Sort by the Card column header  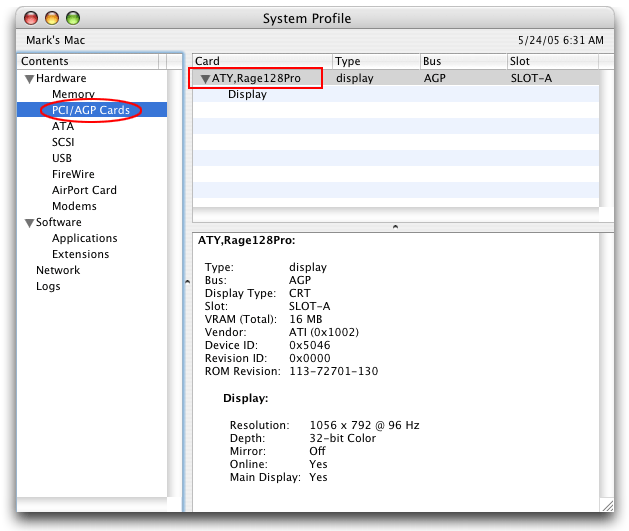point(261,61)
